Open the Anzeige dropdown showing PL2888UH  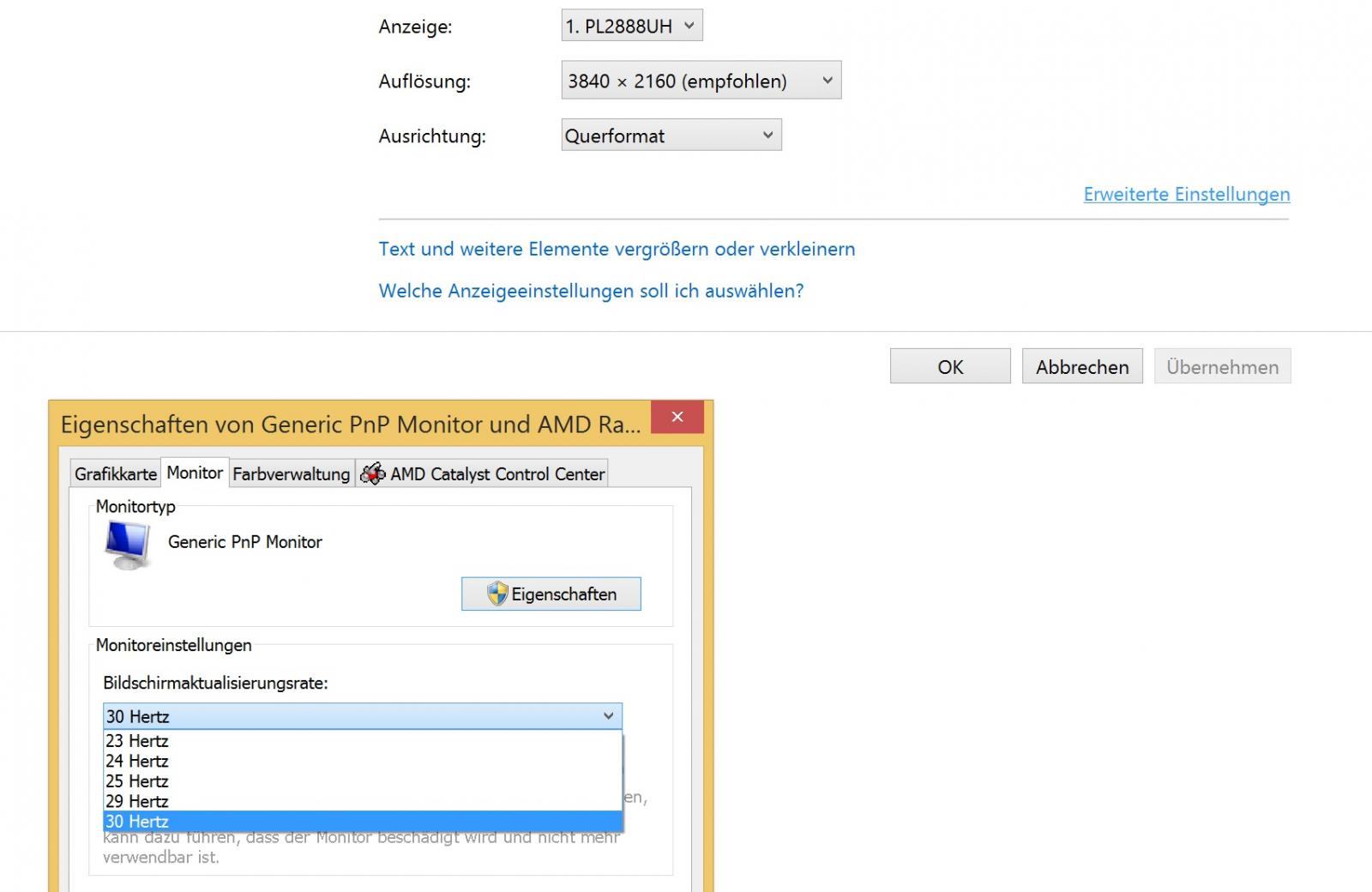632,26
